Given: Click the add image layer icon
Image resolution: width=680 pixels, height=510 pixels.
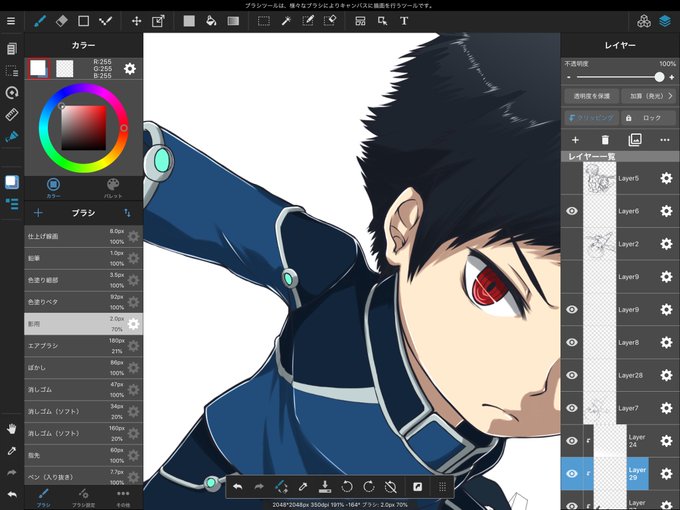Looking at the screenshot, I should (635, 140).
